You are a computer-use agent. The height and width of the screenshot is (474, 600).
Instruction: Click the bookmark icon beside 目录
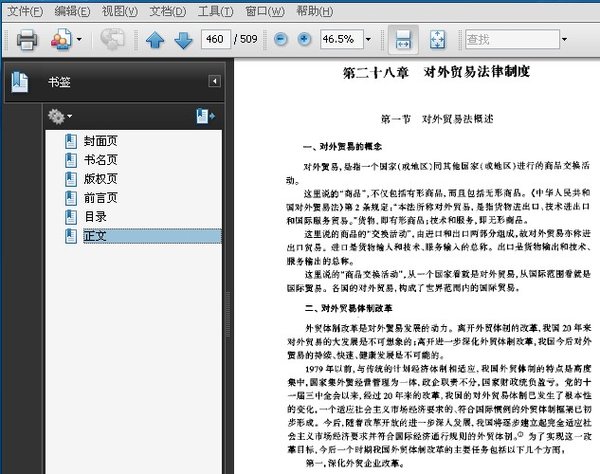71,217
